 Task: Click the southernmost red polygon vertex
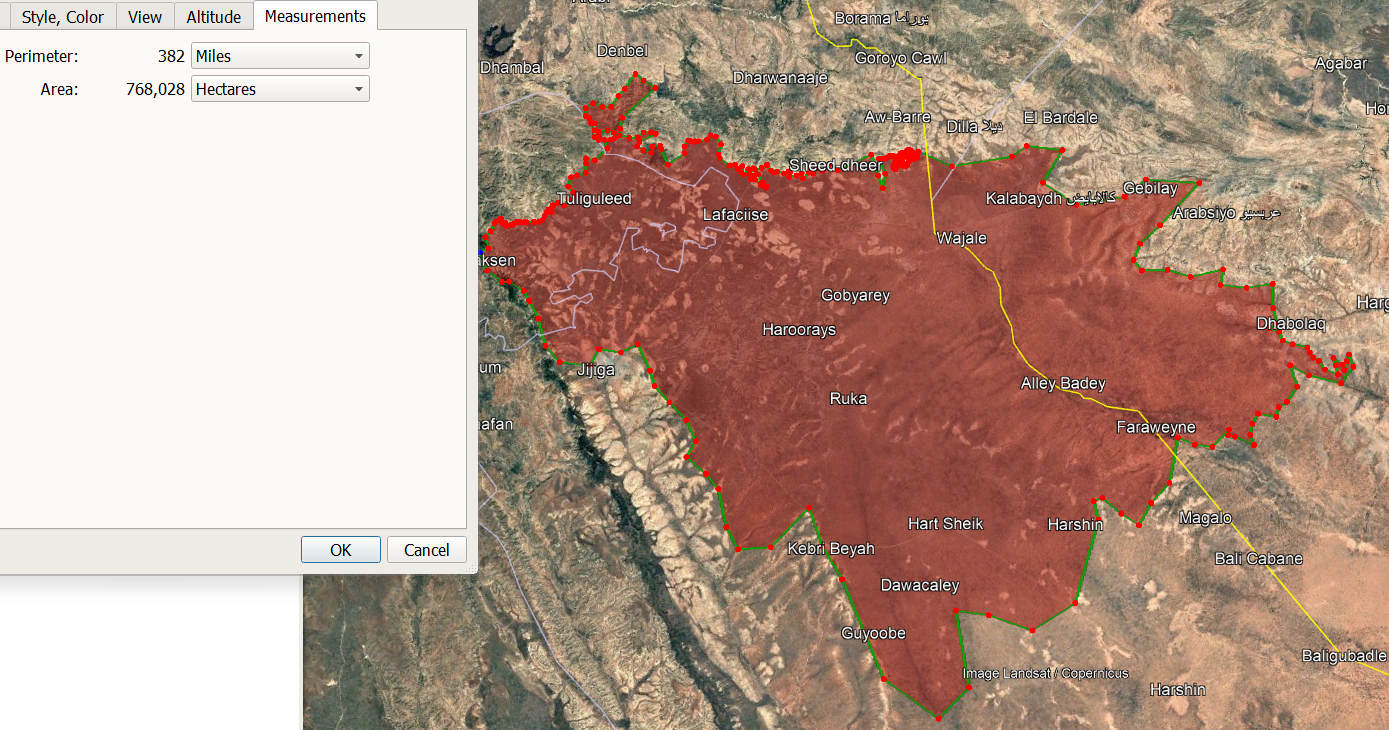[x=938, y=718]
